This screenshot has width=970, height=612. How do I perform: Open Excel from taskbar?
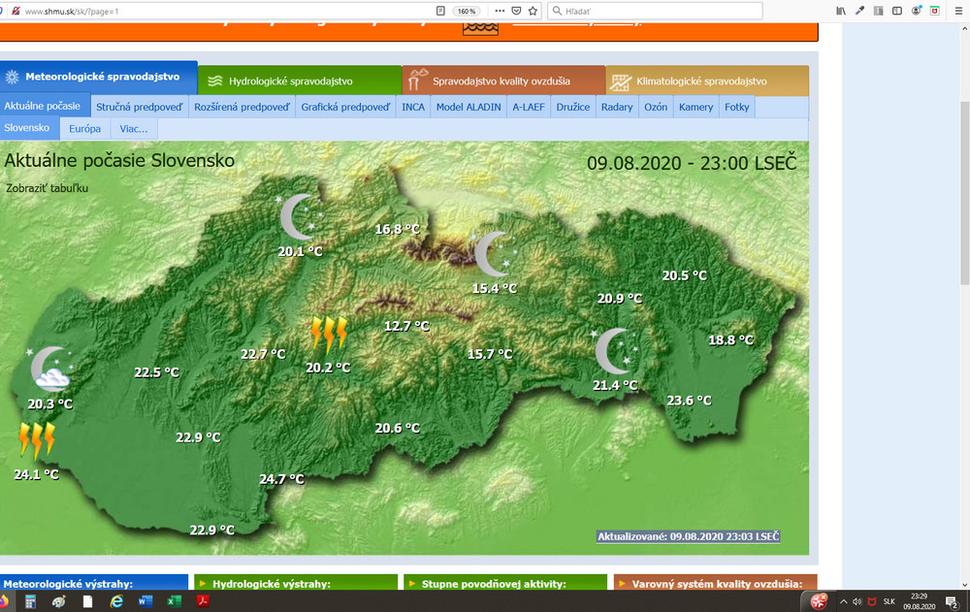pyautogui.click(x=174, y=601)
